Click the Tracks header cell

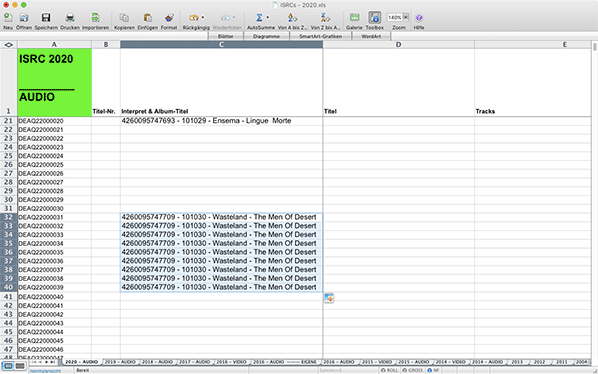(533, 82)
